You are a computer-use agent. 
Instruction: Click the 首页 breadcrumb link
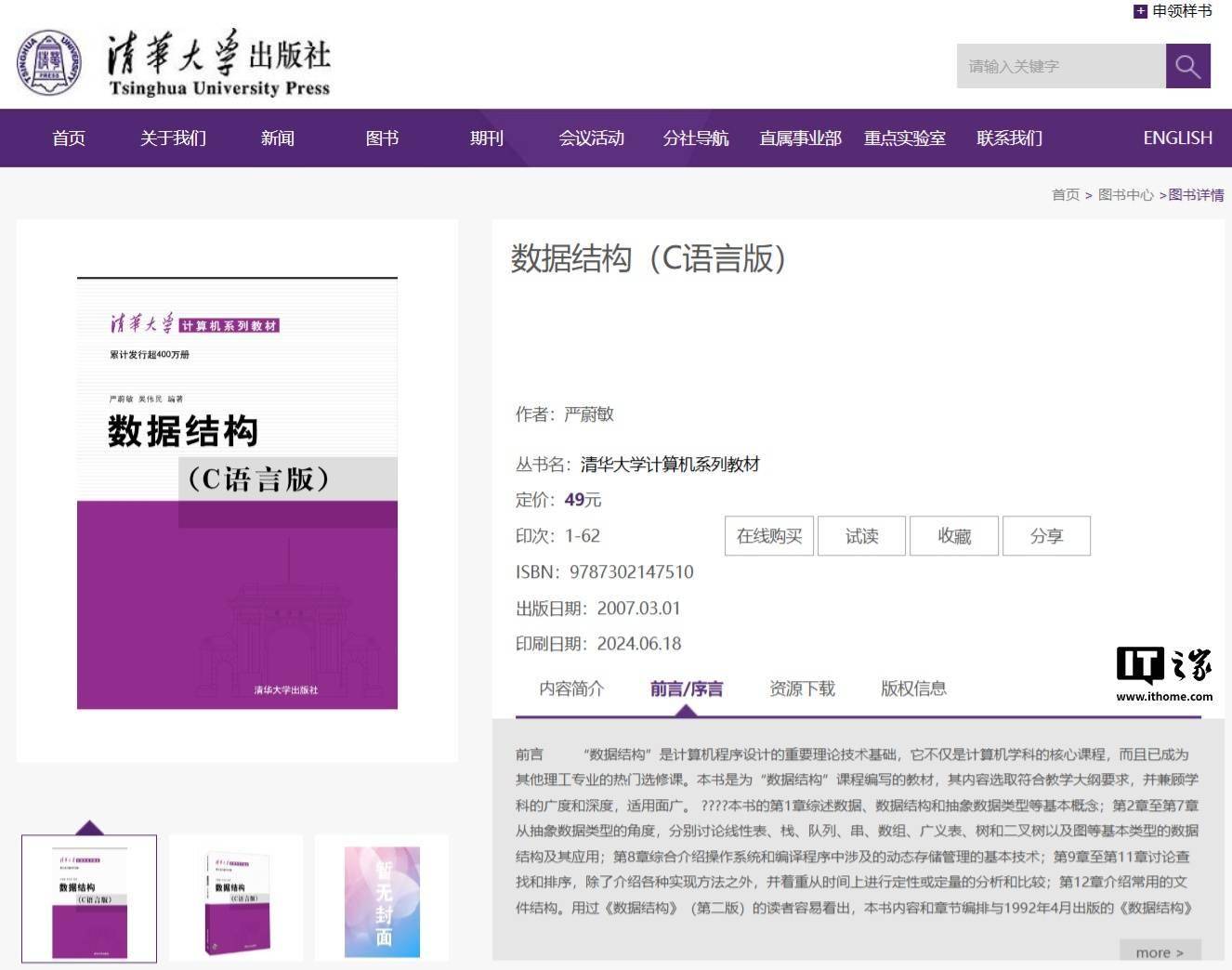pyautogui.click(x=1066, y=194)
